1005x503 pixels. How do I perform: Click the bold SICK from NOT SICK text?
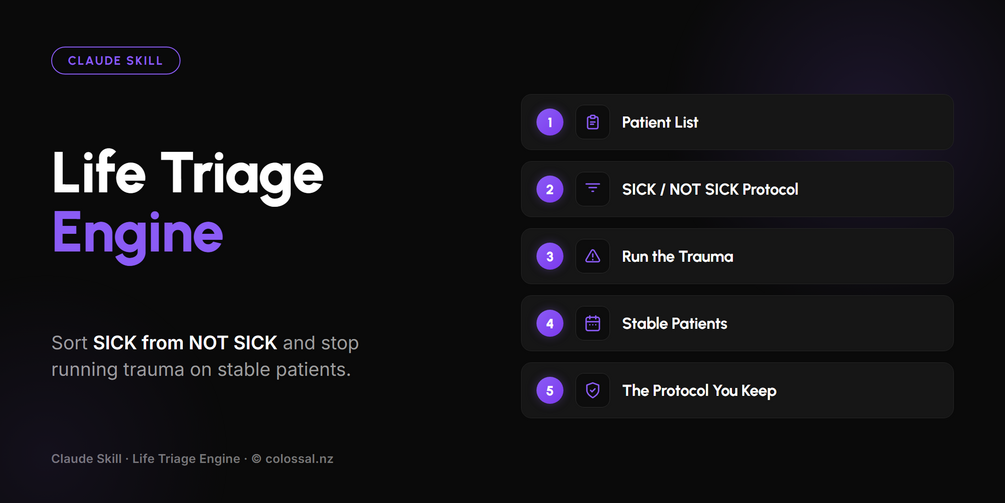pyautogui.click(x=185, y=343)
